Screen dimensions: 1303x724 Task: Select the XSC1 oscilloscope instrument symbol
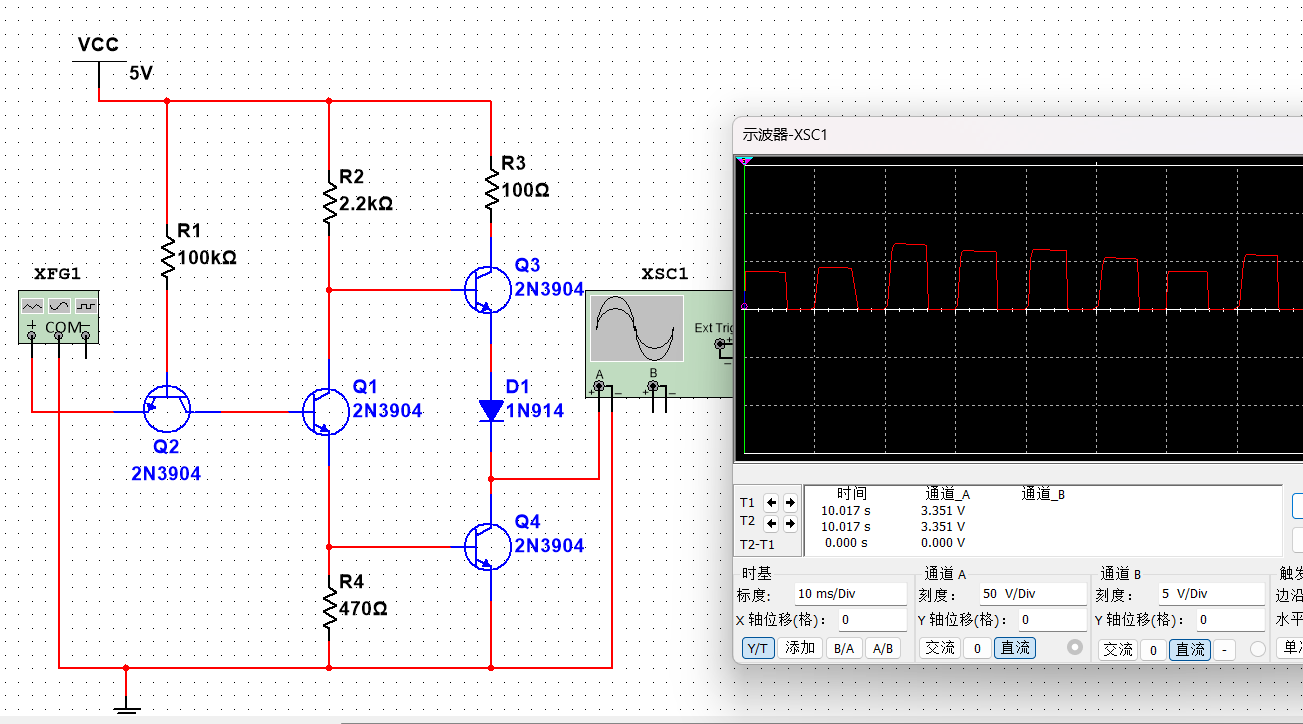[659, 344]
